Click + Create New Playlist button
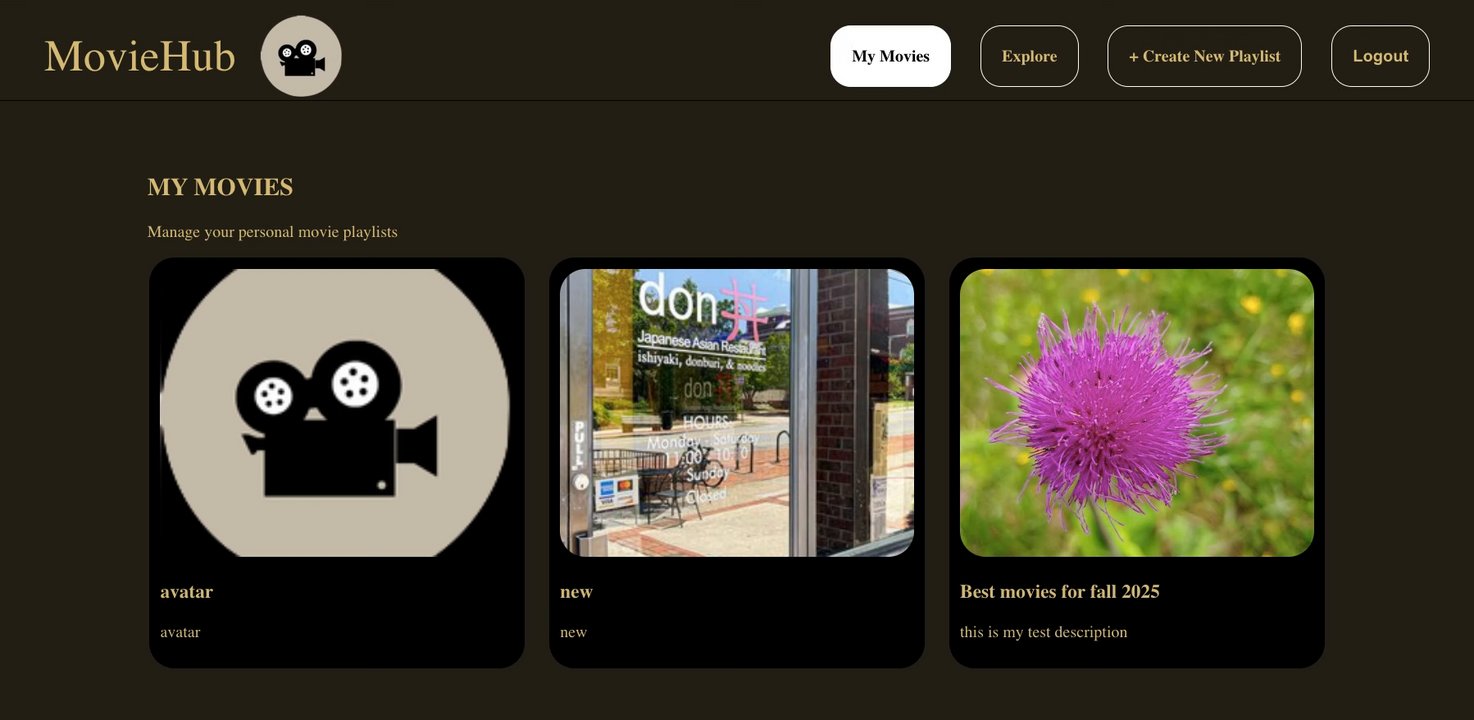 pyautogui.click(x=1204, y=56)
